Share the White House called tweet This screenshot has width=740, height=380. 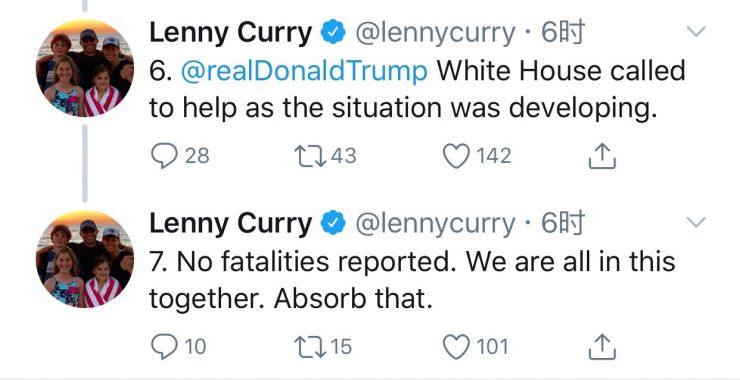click(602, 156)
